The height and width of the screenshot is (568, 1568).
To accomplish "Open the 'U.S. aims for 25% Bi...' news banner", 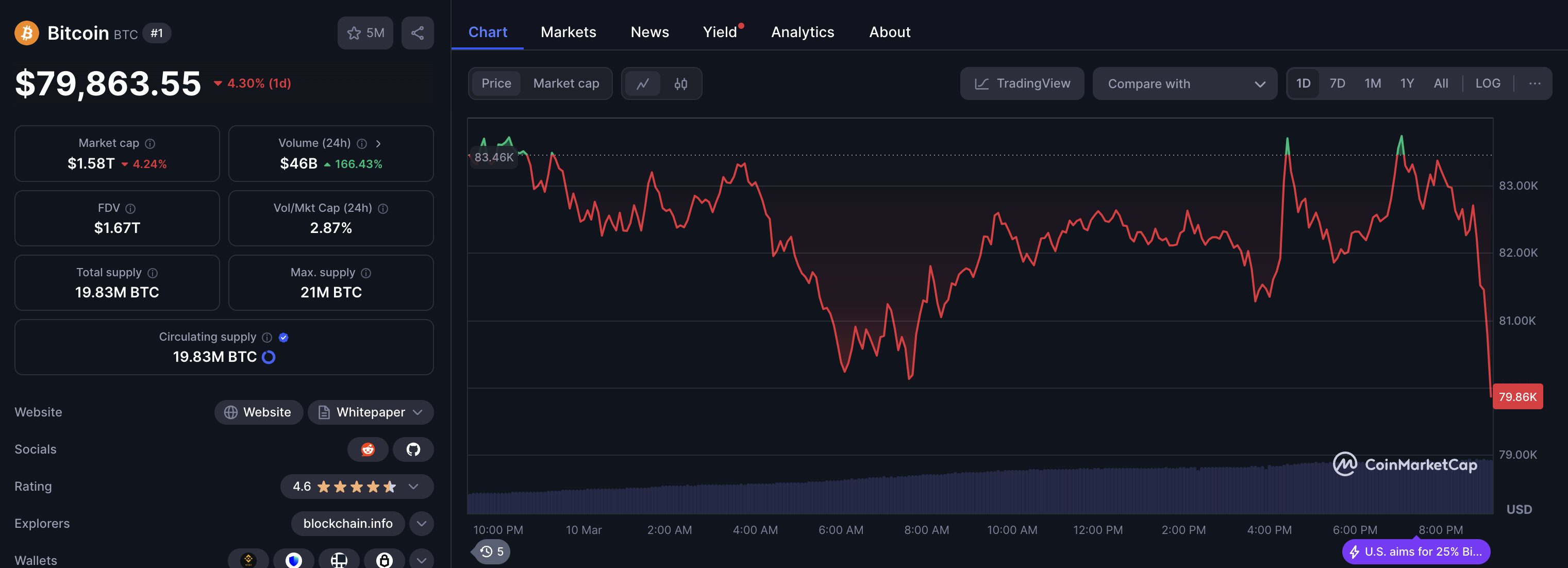I will pos(1416,552).
